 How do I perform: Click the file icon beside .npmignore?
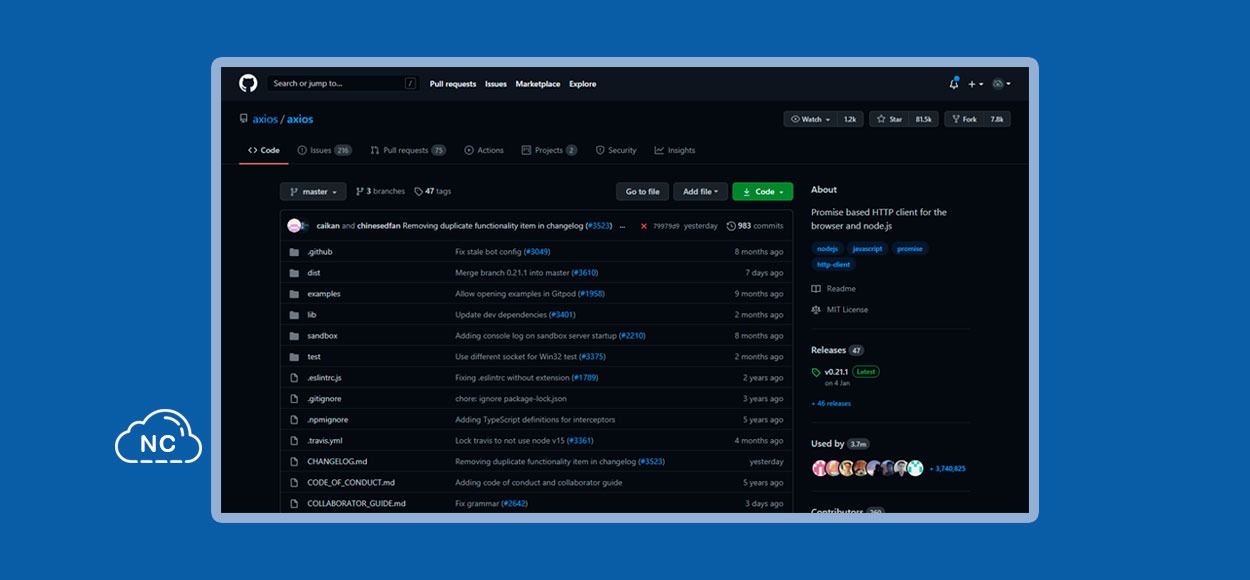pos(294,420)
